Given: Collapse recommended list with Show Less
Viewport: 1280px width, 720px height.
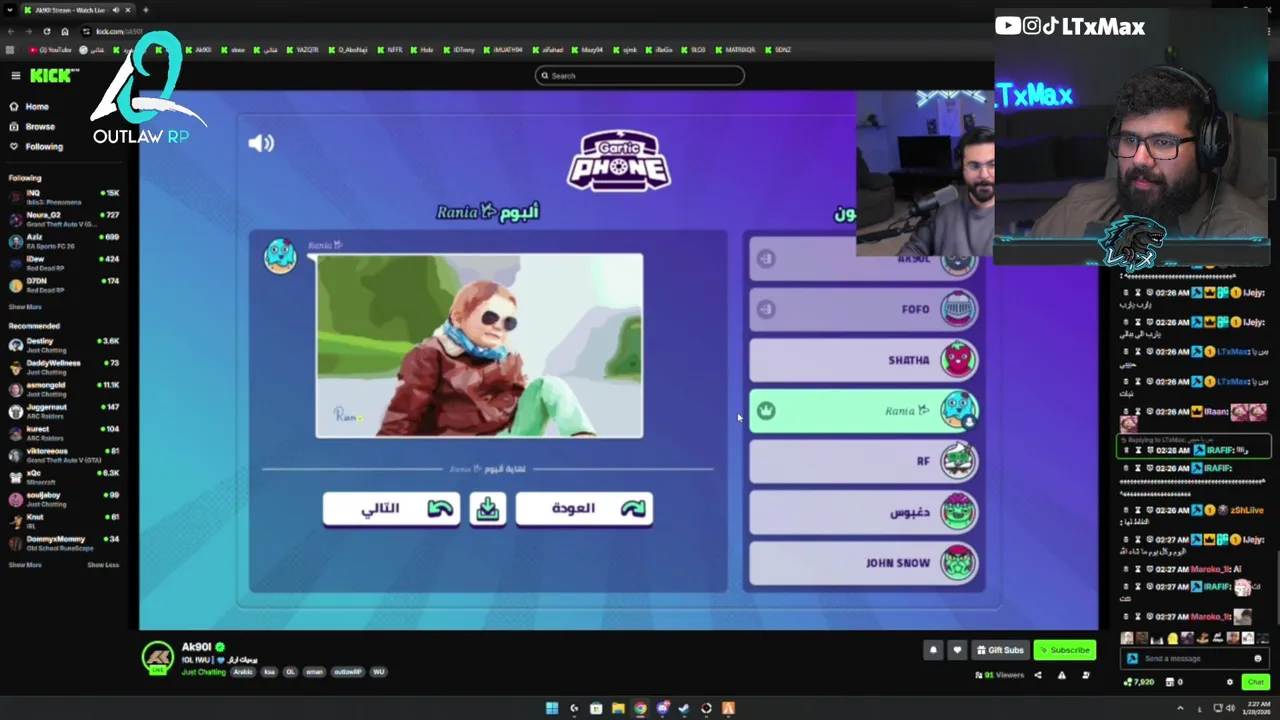Looking at the screenshot, I should pyautogui.click(x=103, y=565).
